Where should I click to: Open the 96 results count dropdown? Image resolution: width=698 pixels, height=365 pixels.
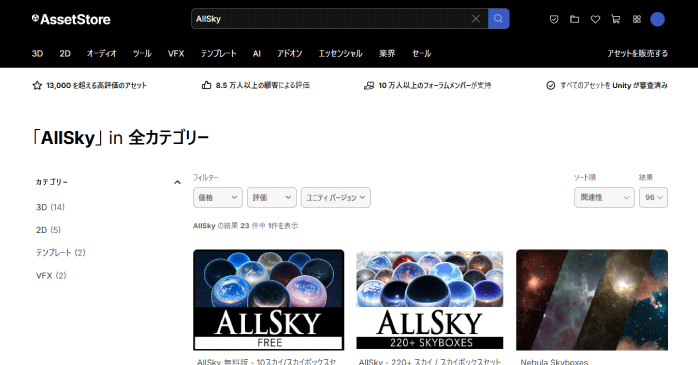coord(653,197)
